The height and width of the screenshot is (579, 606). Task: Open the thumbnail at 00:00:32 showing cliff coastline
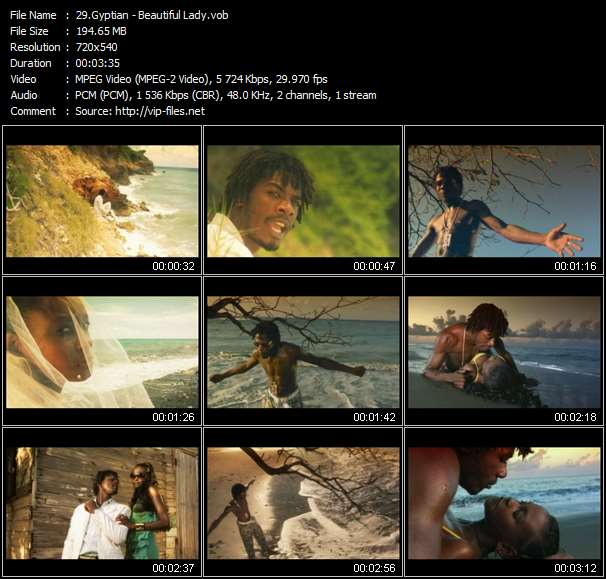point(102,201)
